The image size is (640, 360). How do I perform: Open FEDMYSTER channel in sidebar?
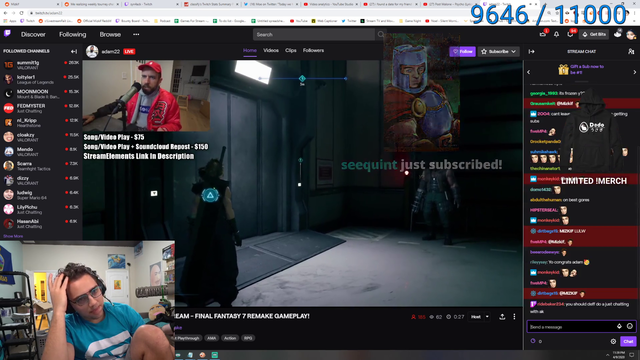[x=41, y=108]
